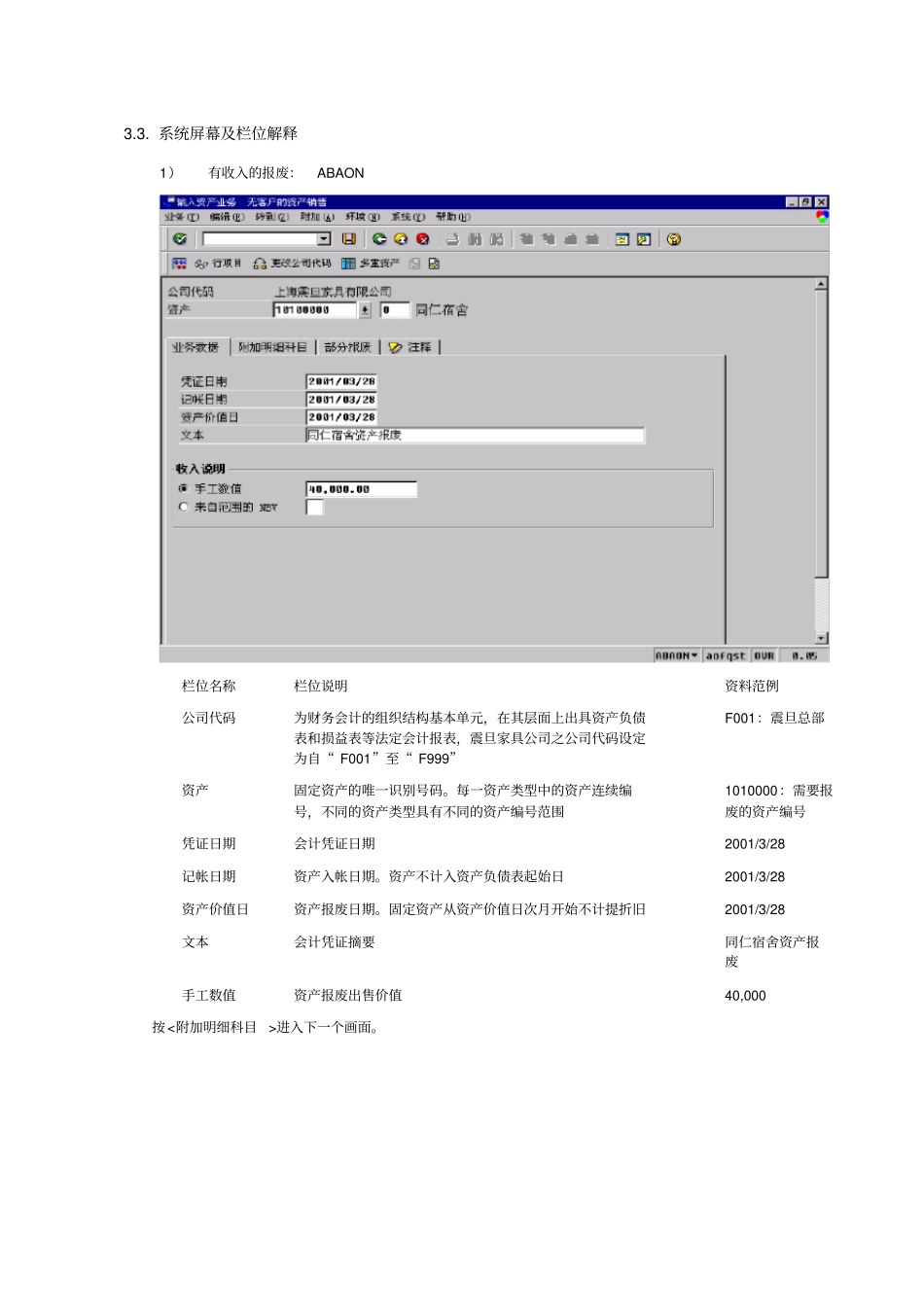This screenshot has height=1309, width=924.
Task: Click the scrollbar up arrow
Action: click(822, 284)
